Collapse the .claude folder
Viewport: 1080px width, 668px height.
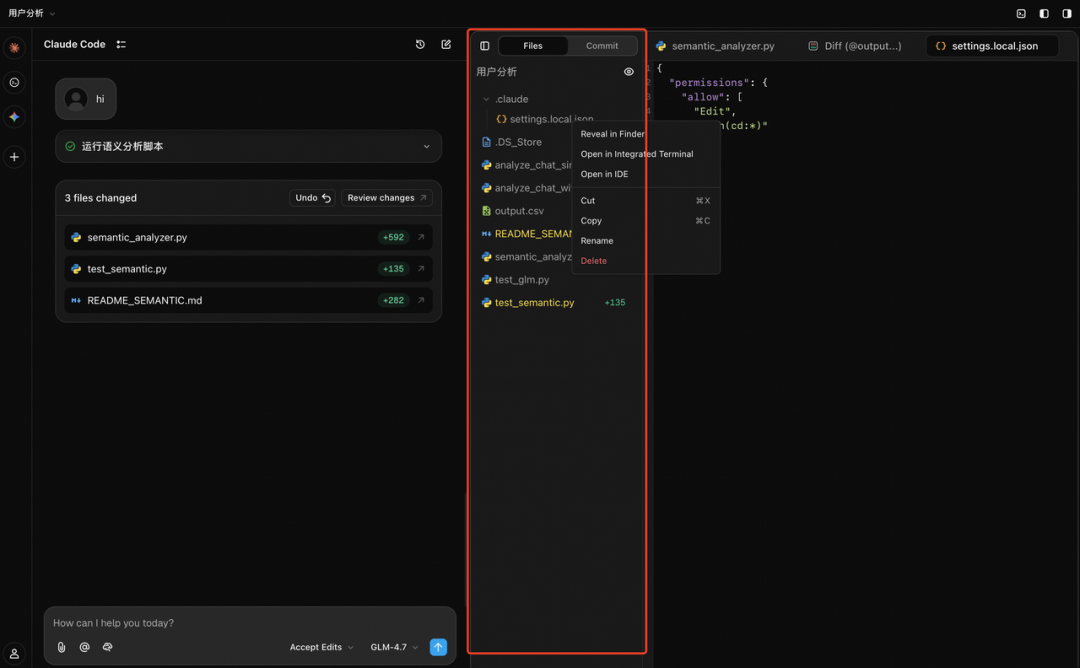(486, 99)
